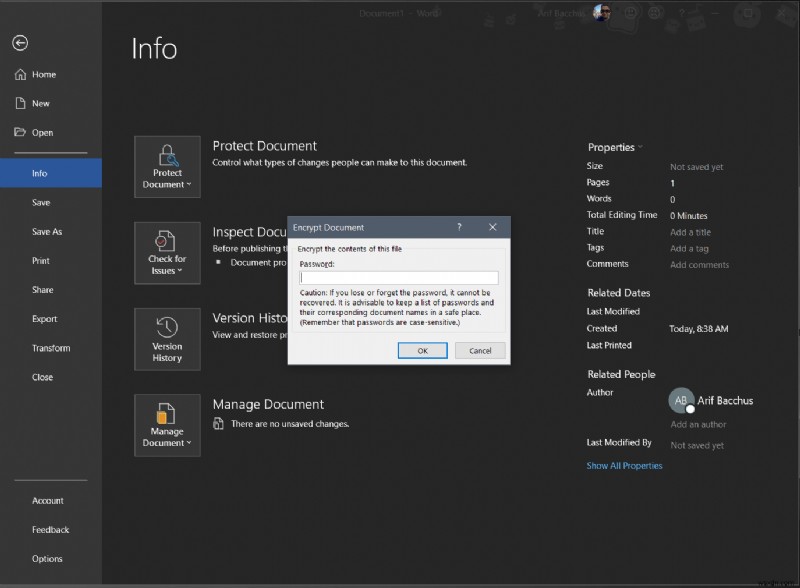Click the New document page icon
Screen dimensions: 800x588
pyautogui.click(x=20, y=103)
